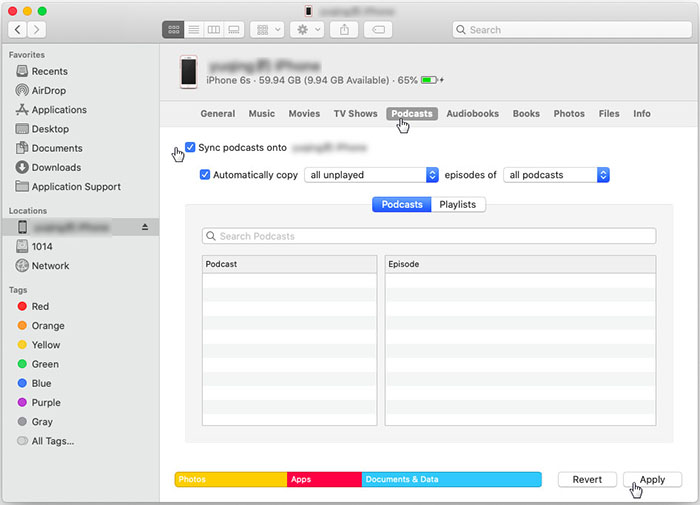Image resolution: width=700 pixels, height=505 pixels.
Task: Eject the iPhone from Locations
Action: (x=145, y=227)
